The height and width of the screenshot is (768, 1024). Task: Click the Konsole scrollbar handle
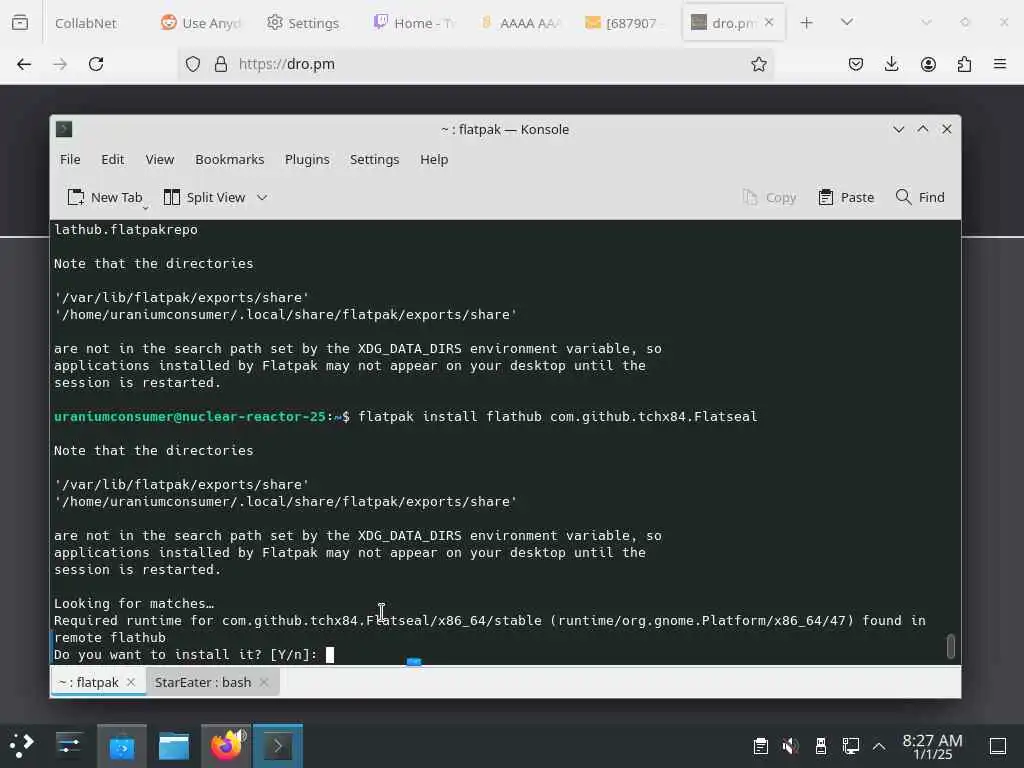tap(951, 647)
